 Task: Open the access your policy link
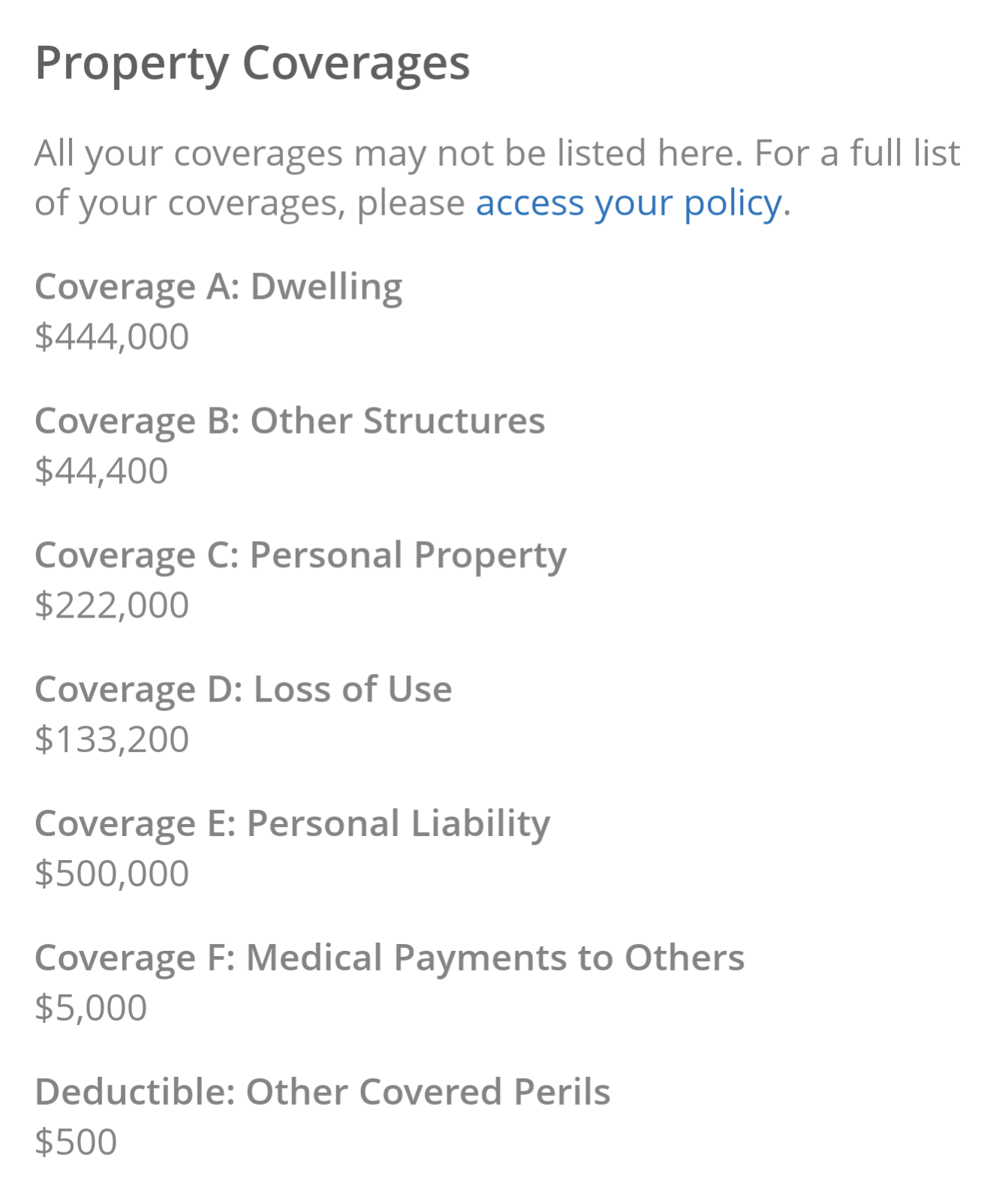[x=629, y=203]
